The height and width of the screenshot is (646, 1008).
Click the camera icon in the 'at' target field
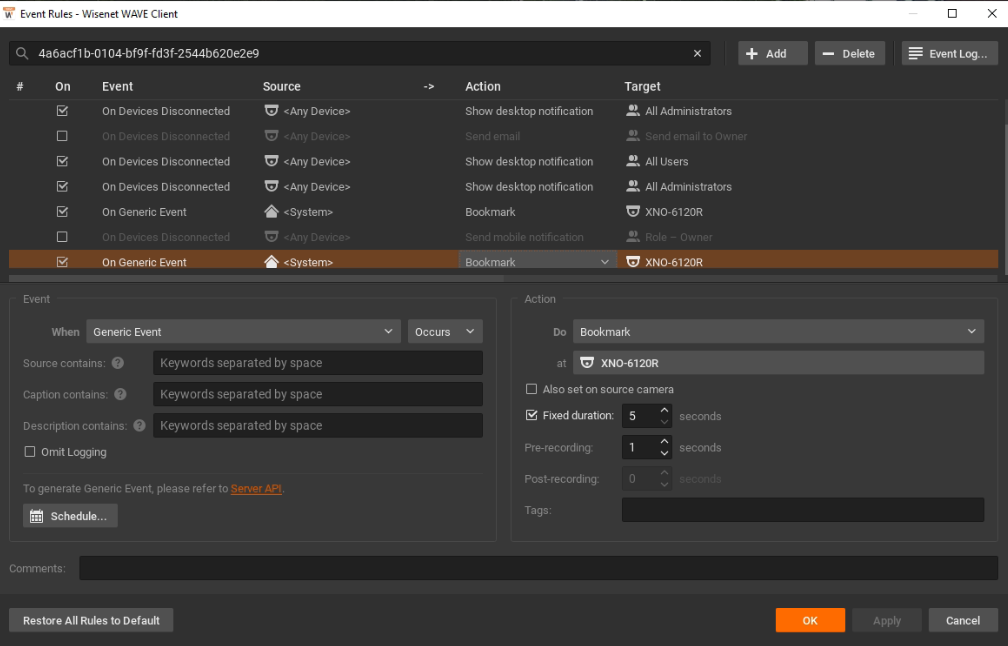coord(587,363)
